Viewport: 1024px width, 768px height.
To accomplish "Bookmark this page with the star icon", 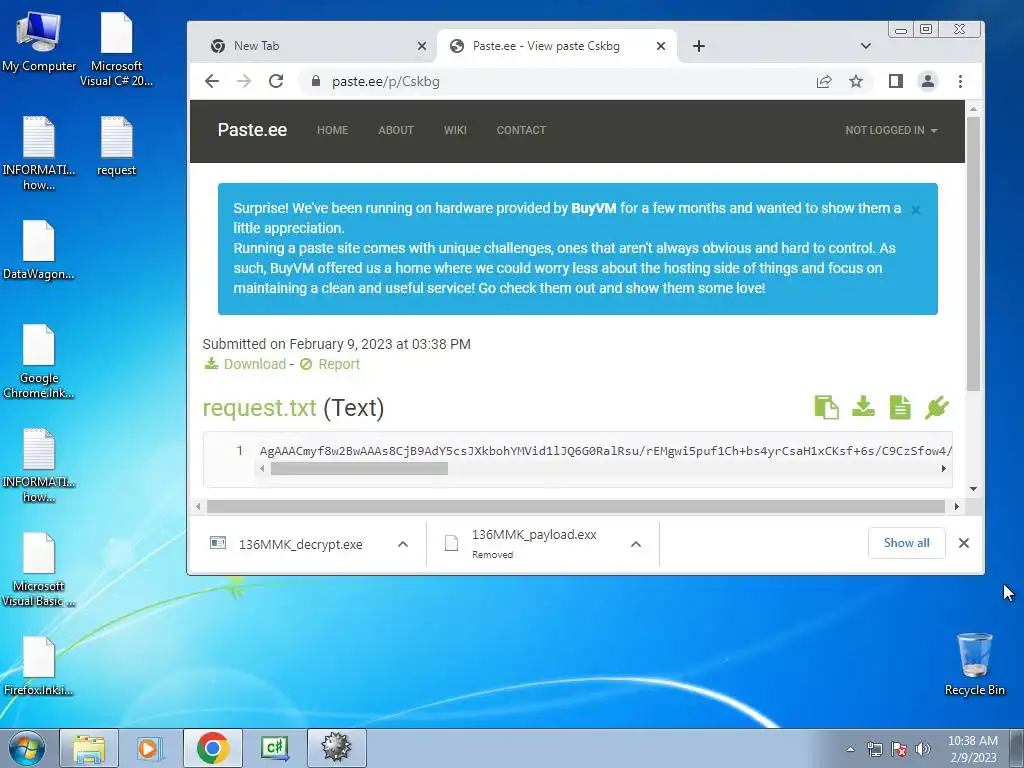I will [x=856, y=82].
